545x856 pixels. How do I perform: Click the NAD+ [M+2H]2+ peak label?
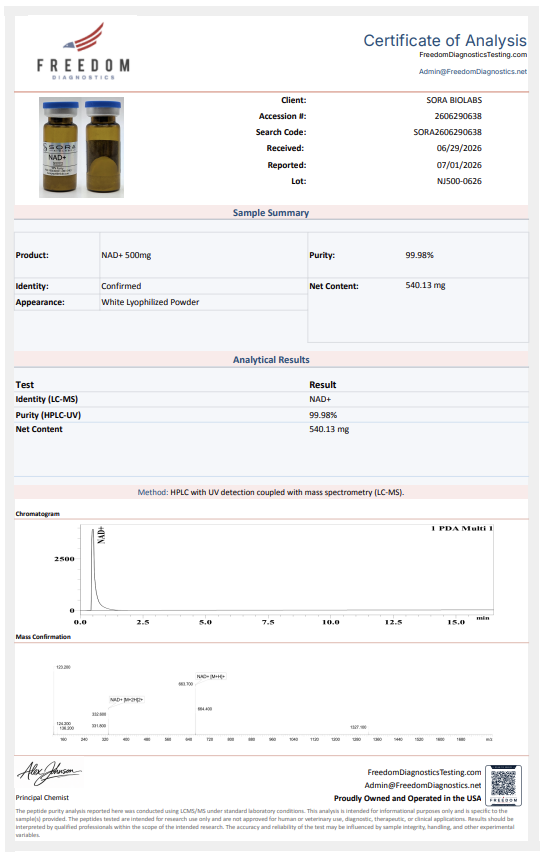pyautogui.click(x=126, y=700)
